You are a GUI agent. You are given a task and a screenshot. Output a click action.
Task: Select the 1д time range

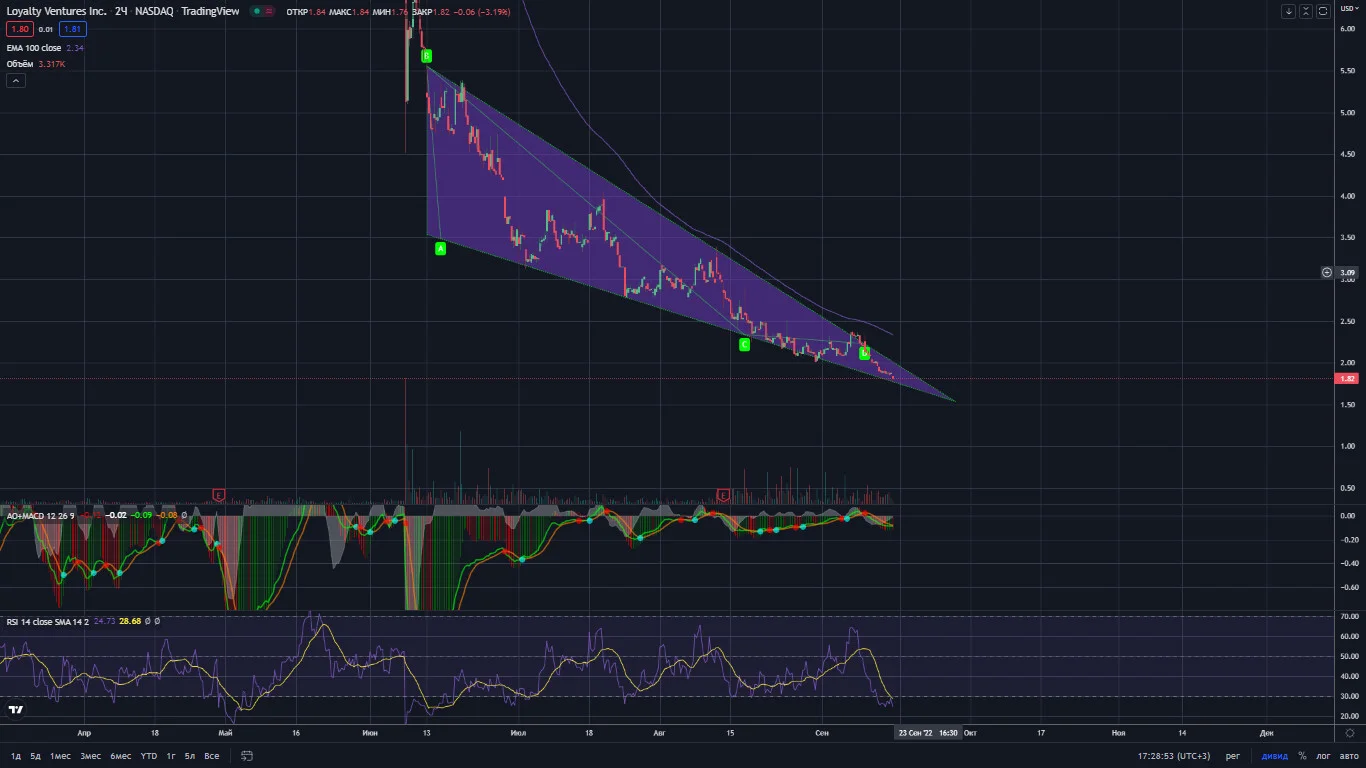[16, 756]
